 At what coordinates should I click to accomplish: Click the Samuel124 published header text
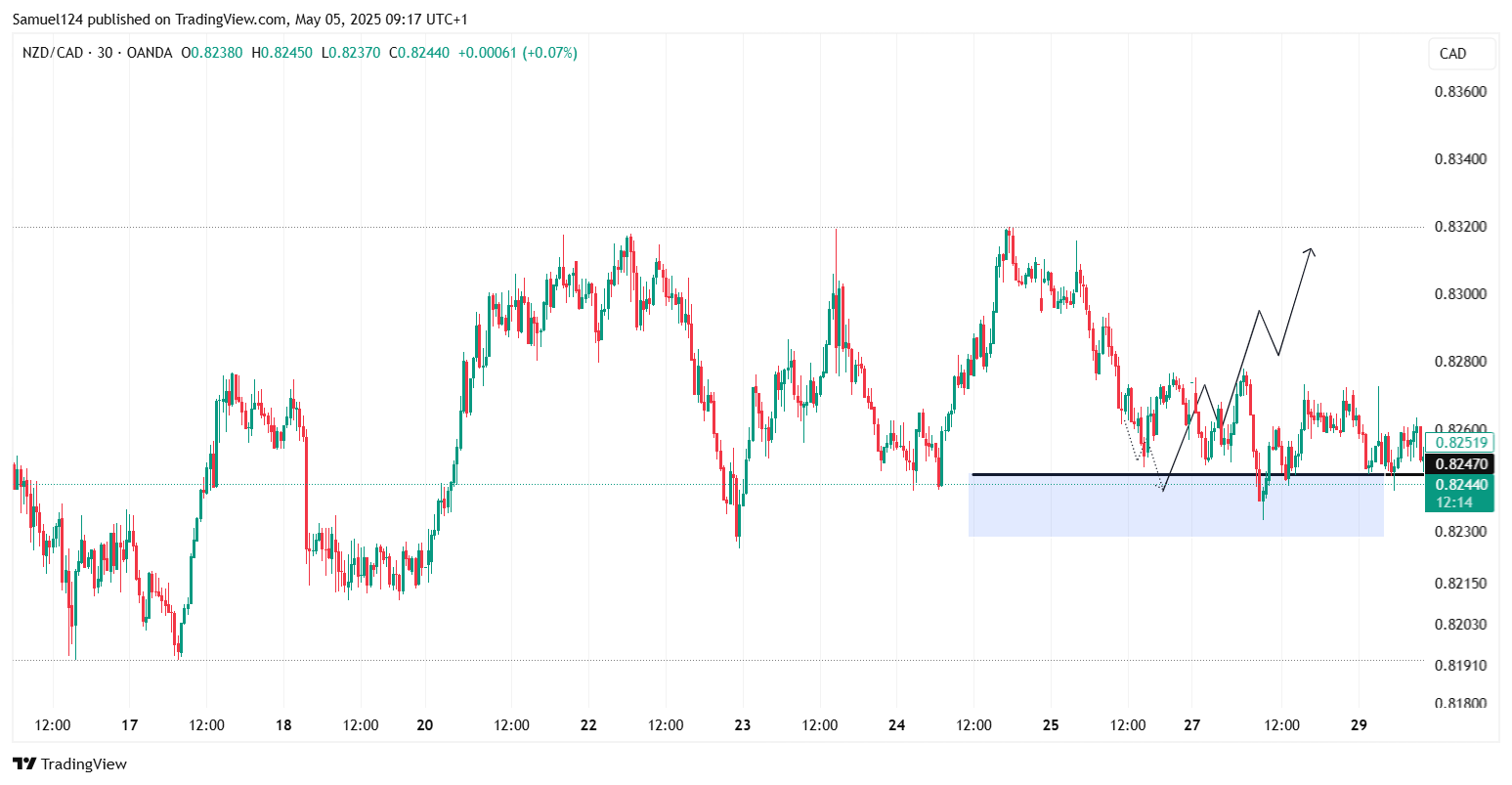240,20
